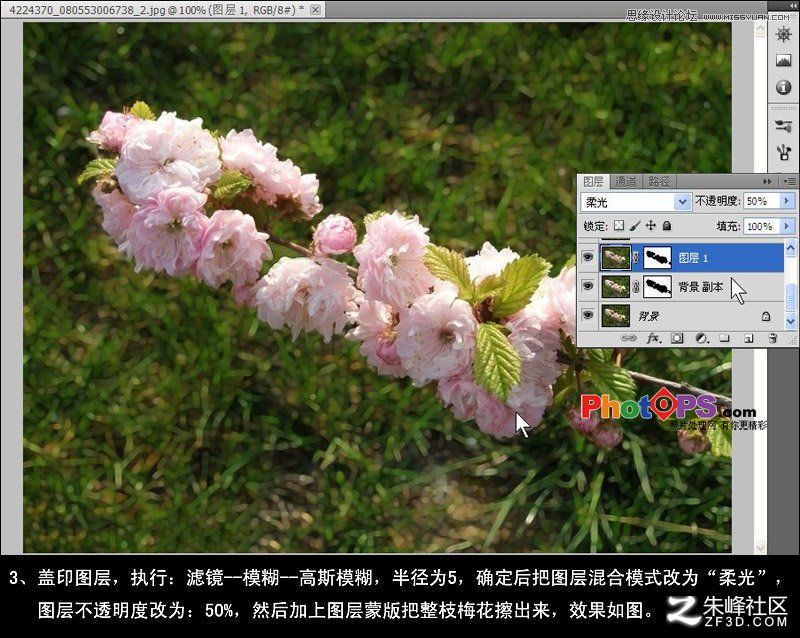The image size is (800, 638).
Task: Toggle lock all padlock icon
Action: (667, 225)
